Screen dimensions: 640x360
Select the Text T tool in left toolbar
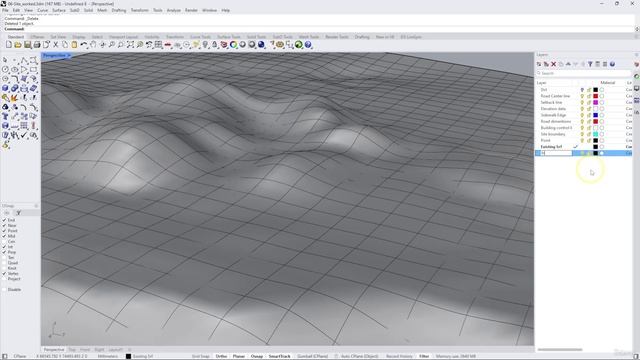click(x=5, y=116)
